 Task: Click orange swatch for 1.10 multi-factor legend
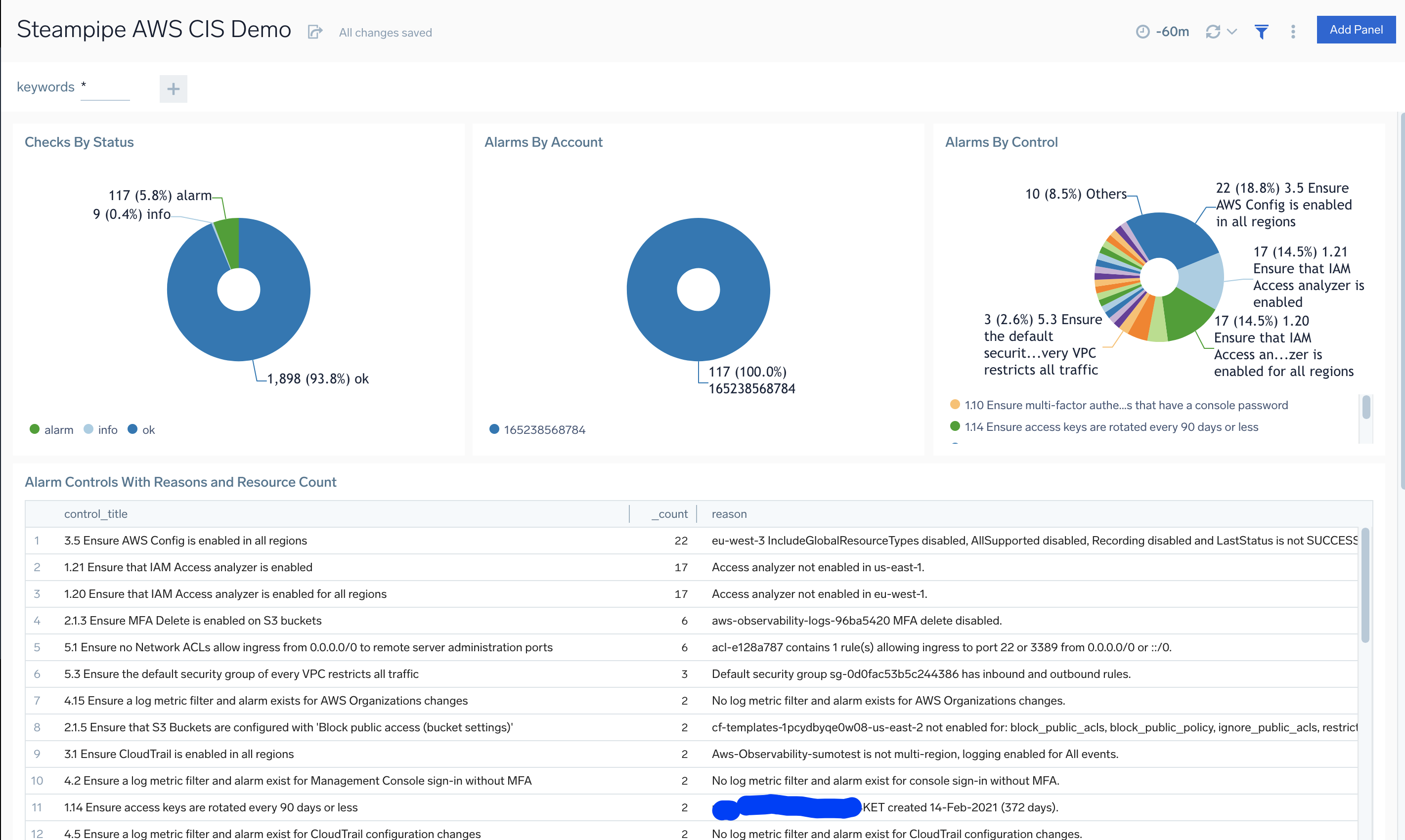click(x=955, y=405)
